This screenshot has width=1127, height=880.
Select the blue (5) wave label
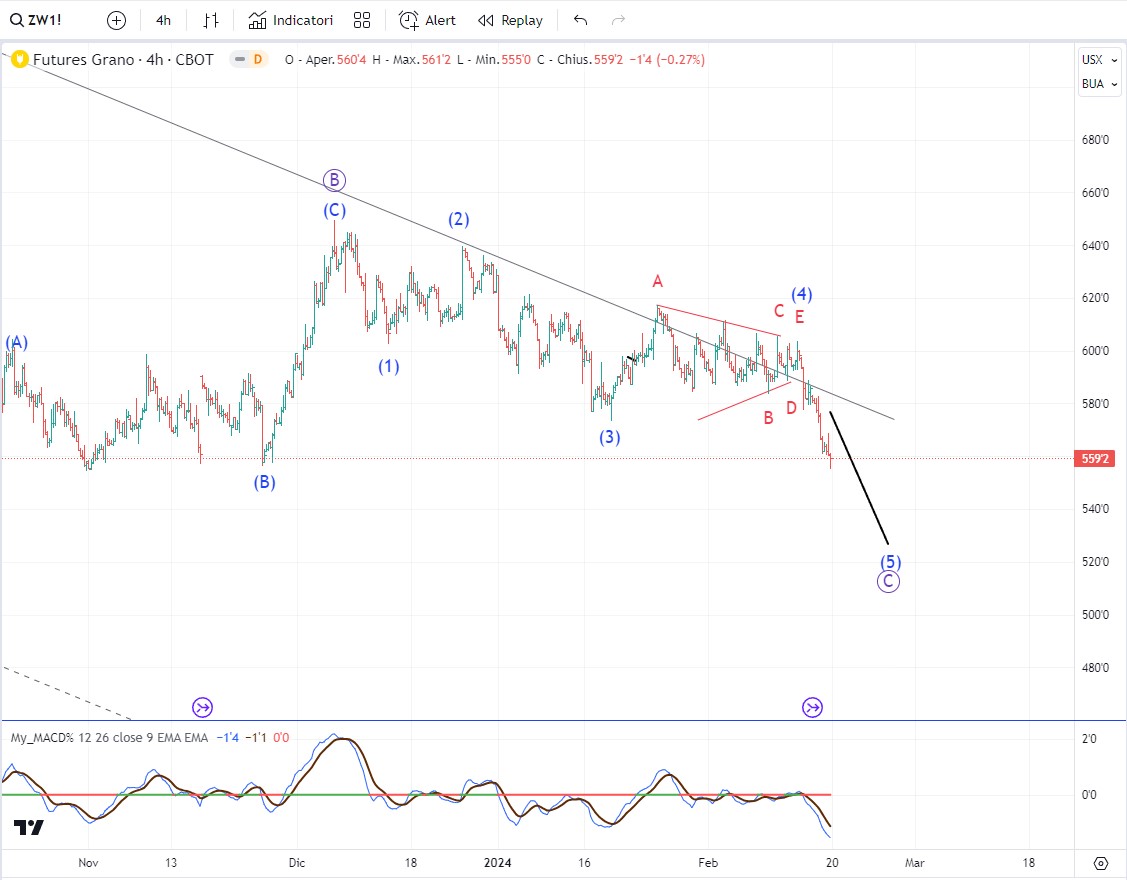[891, 562]
